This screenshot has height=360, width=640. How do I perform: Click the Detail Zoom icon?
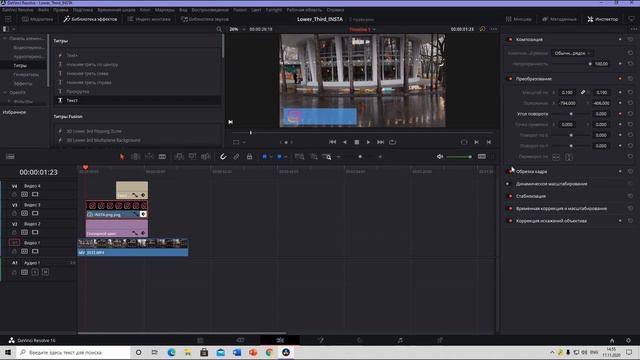click(x=313, y=157)
